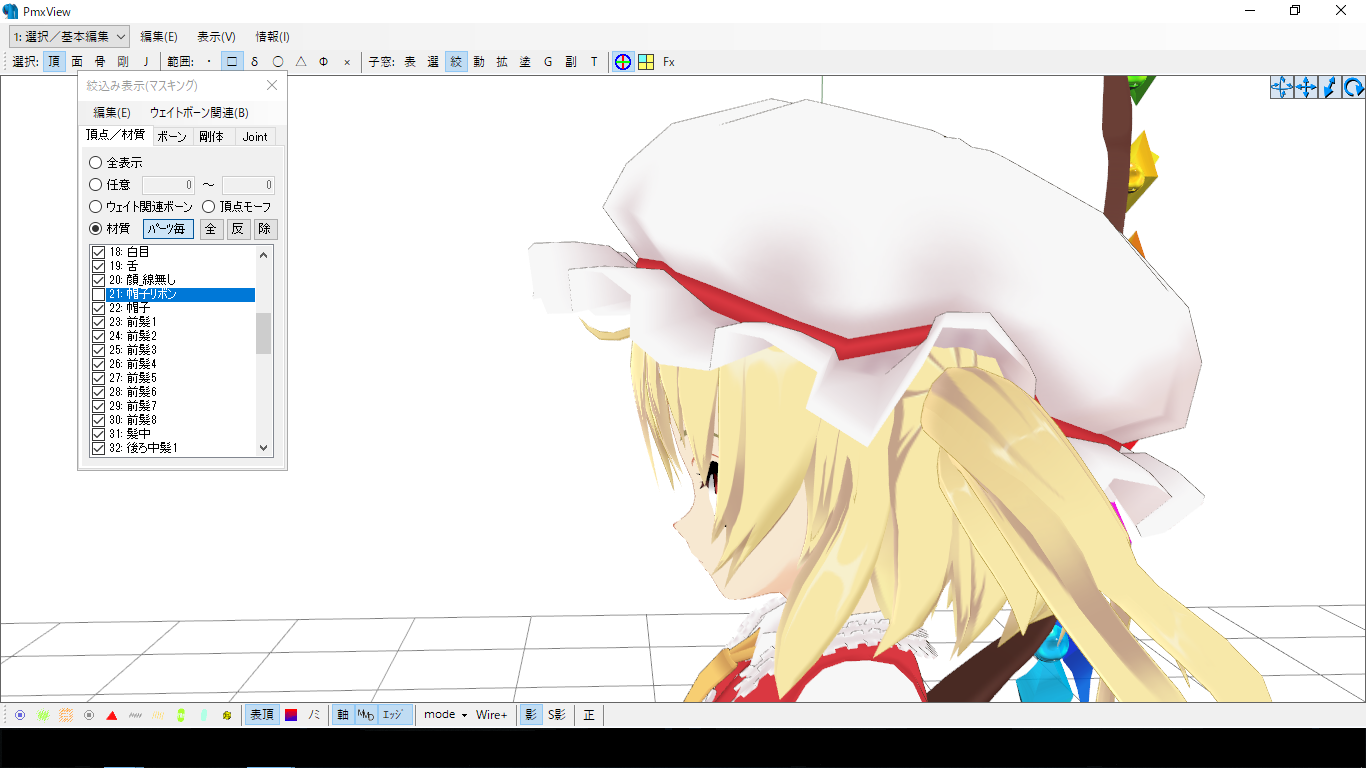
Task: Open 編集(E) menu in masking panel
Action: (x=112, y=113)
